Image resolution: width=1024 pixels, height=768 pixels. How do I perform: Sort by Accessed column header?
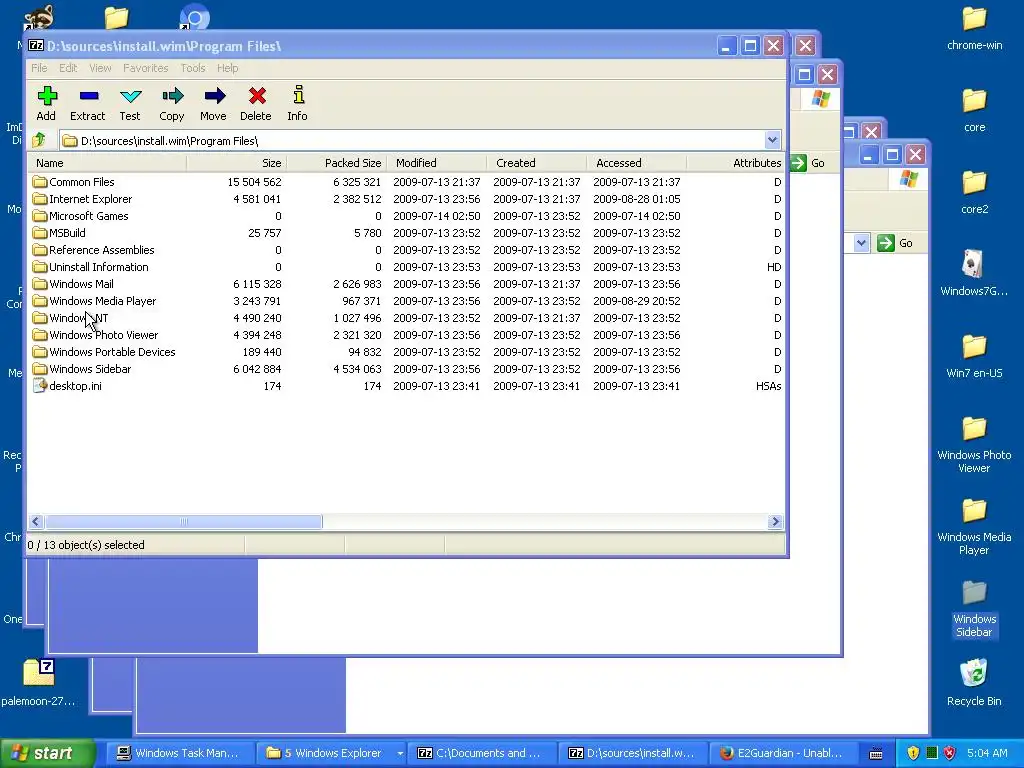(636, 163)
